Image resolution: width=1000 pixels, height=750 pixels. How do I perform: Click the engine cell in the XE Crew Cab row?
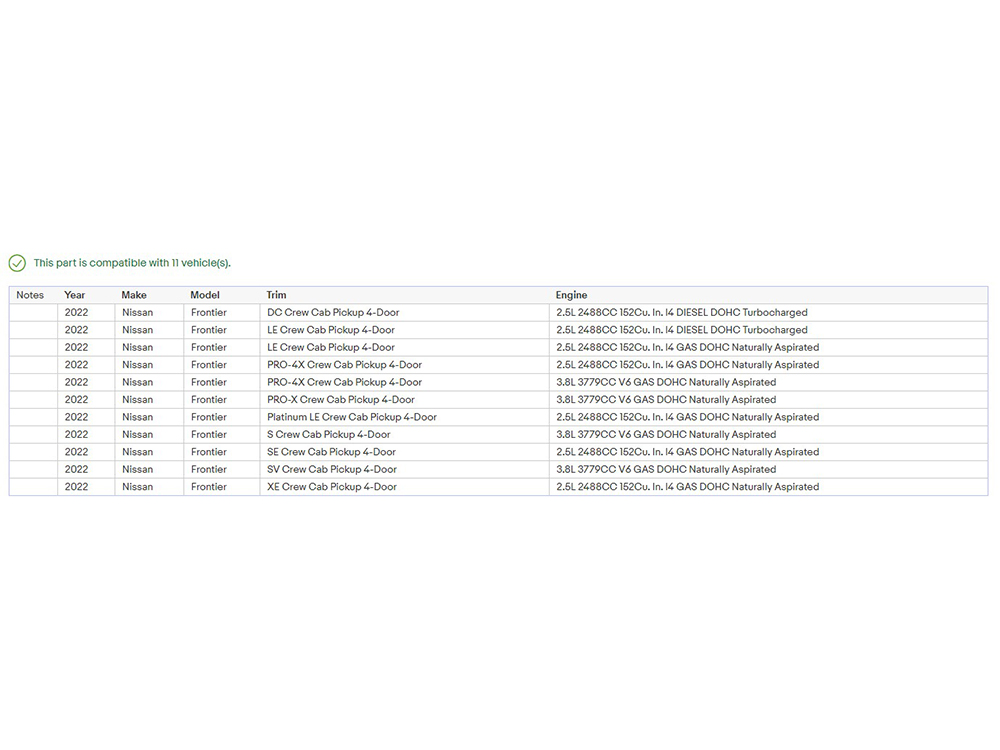coord(768,487)
